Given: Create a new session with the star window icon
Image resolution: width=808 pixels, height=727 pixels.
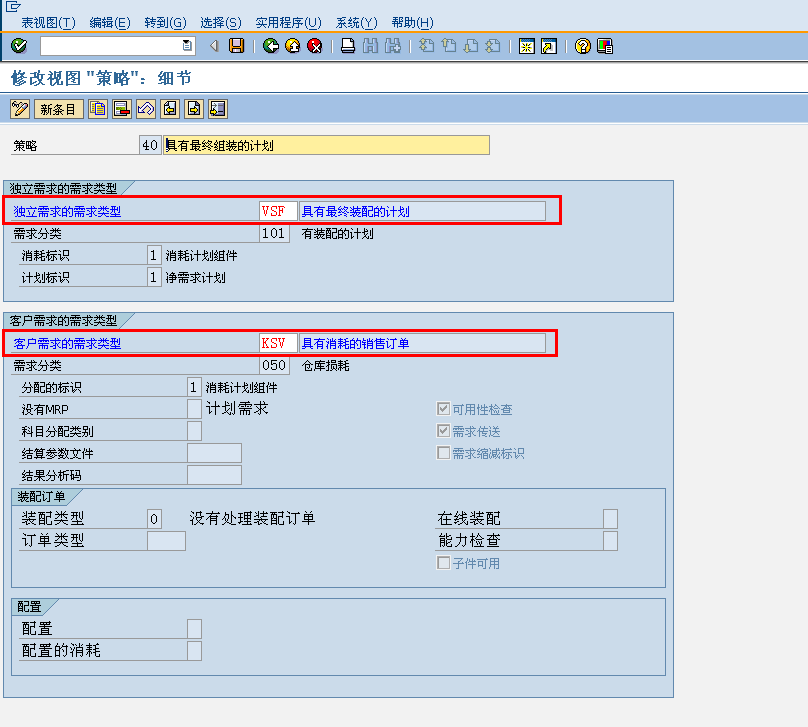Looking at the screenshot, I should pos(527,46).
